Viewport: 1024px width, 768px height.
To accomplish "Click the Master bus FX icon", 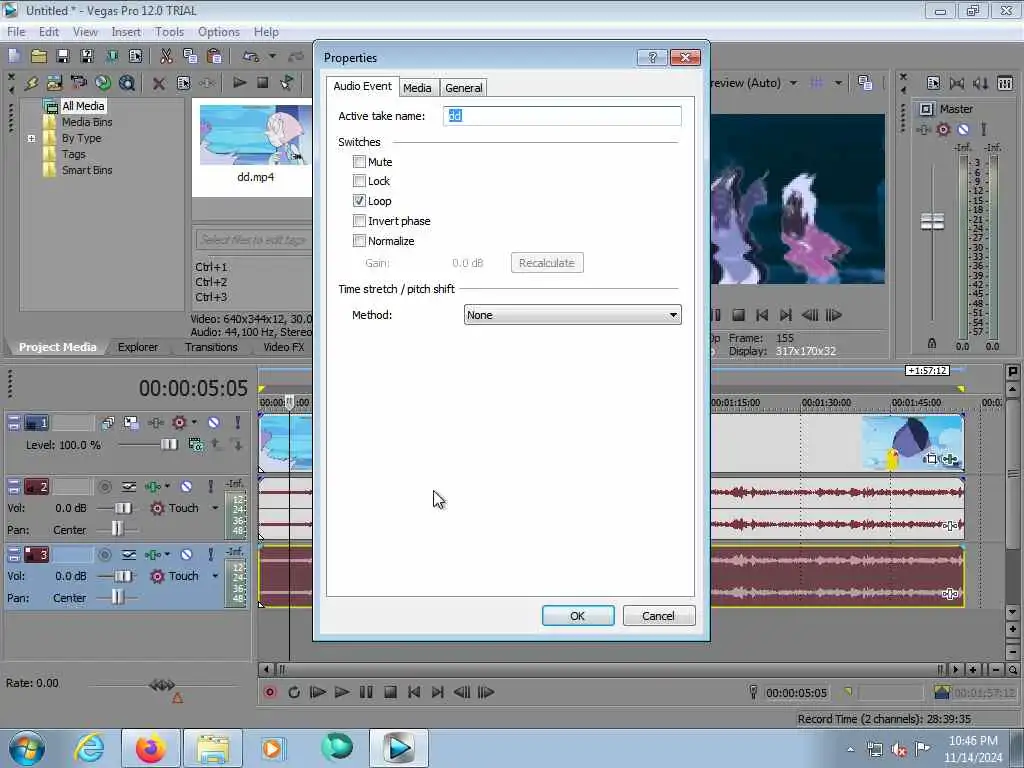I will point(923,129).
